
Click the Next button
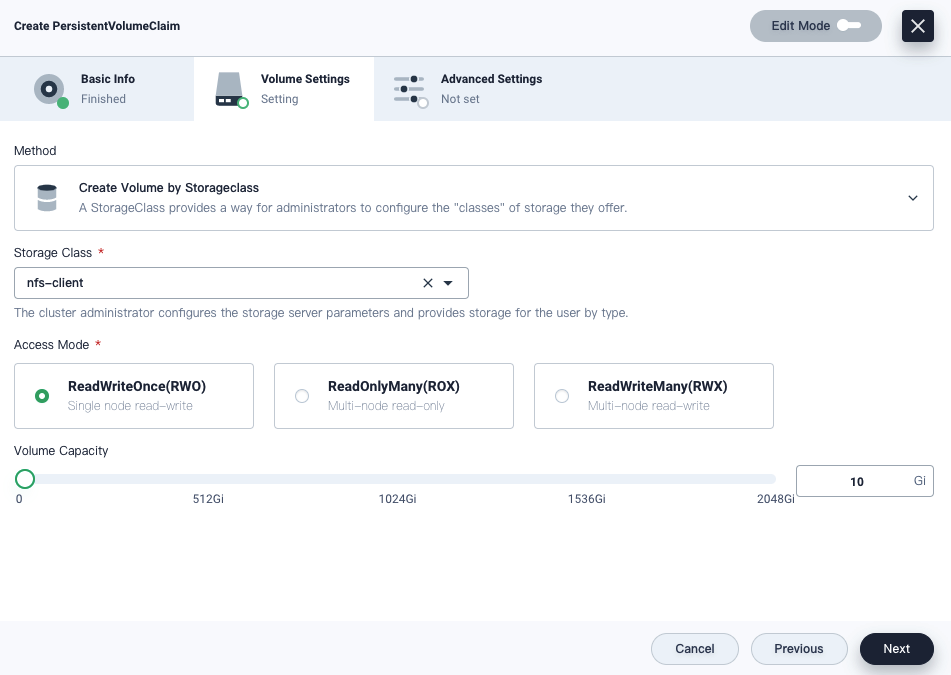[896, 649]
